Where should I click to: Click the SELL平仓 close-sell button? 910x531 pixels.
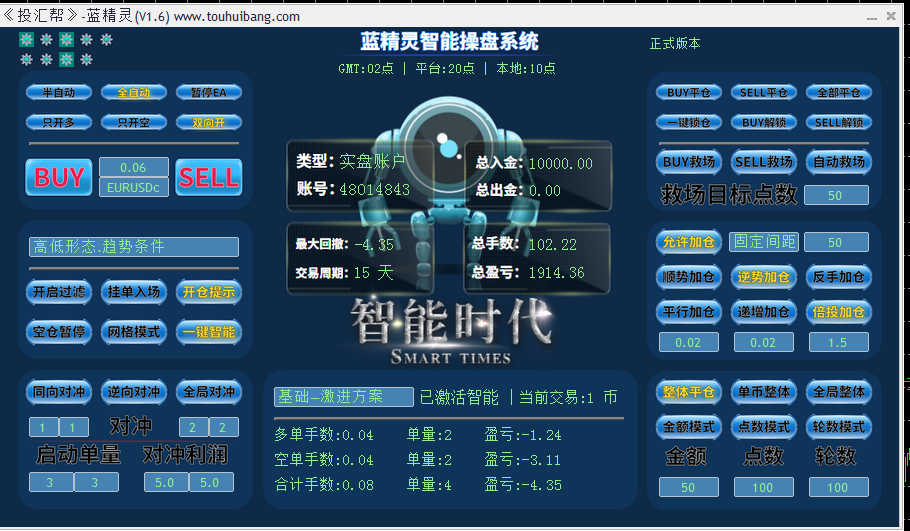[x=764, y=92]
